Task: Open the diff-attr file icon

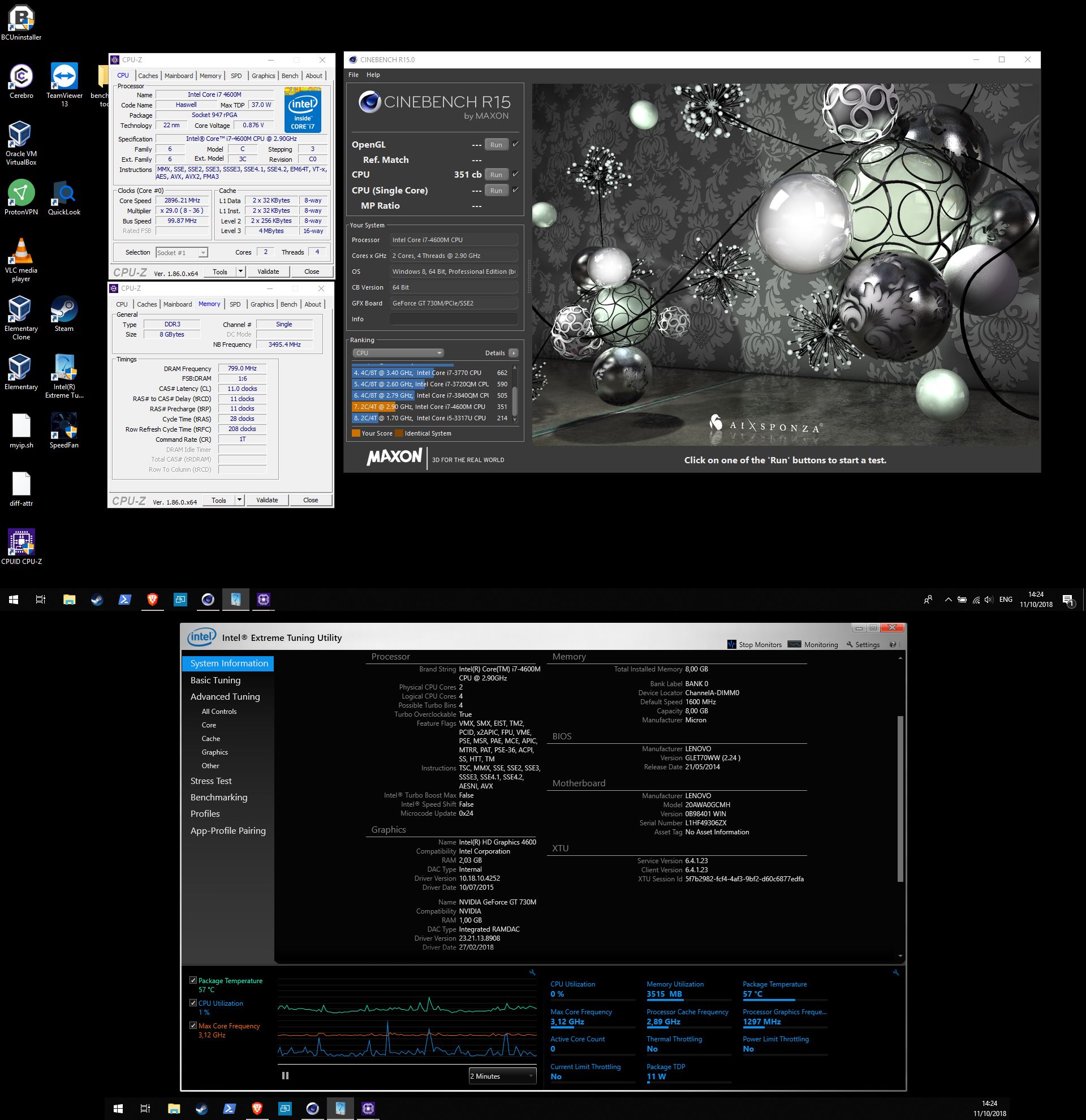Action: tap(21, 489)
